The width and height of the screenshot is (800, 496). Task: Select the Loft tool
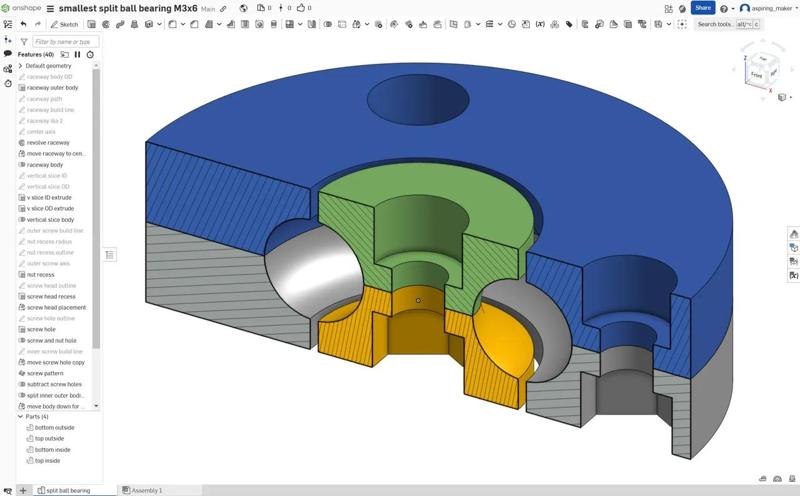pos(135,24)
